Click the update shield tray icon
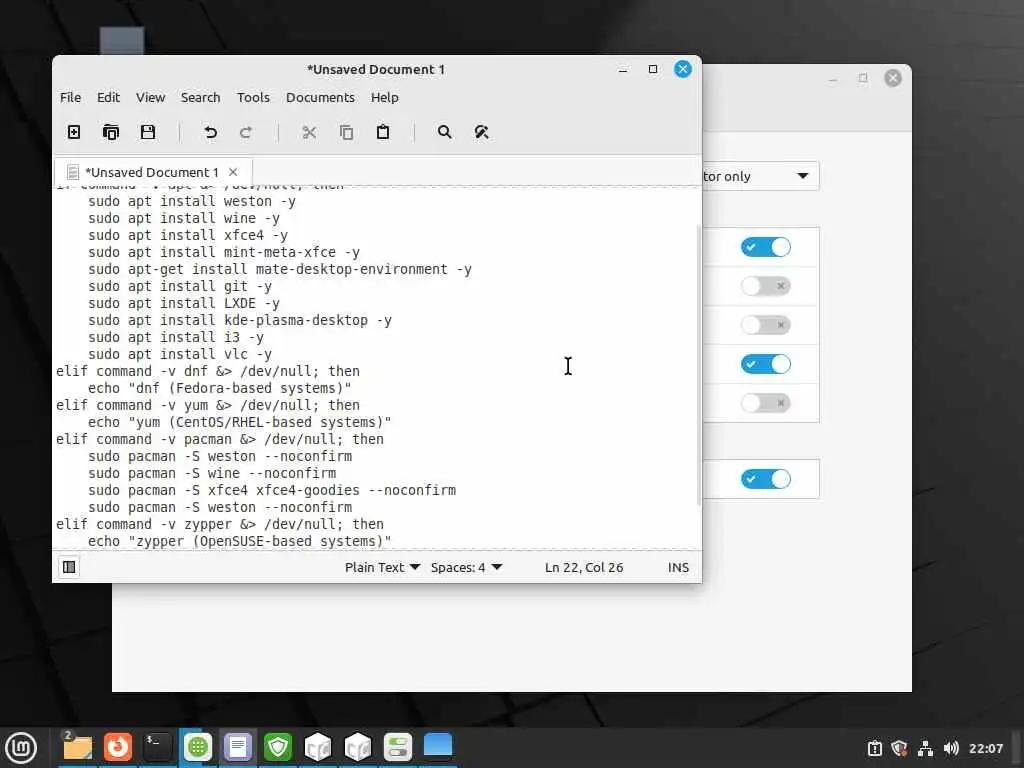 899,748
